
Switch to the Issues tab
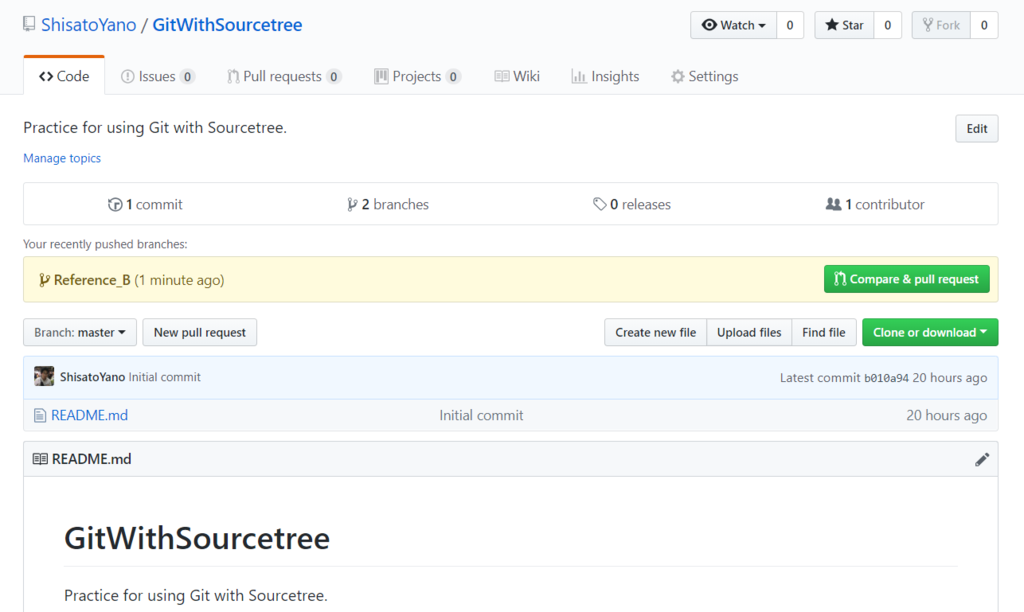pyautogui.click(x=157, y=76)
